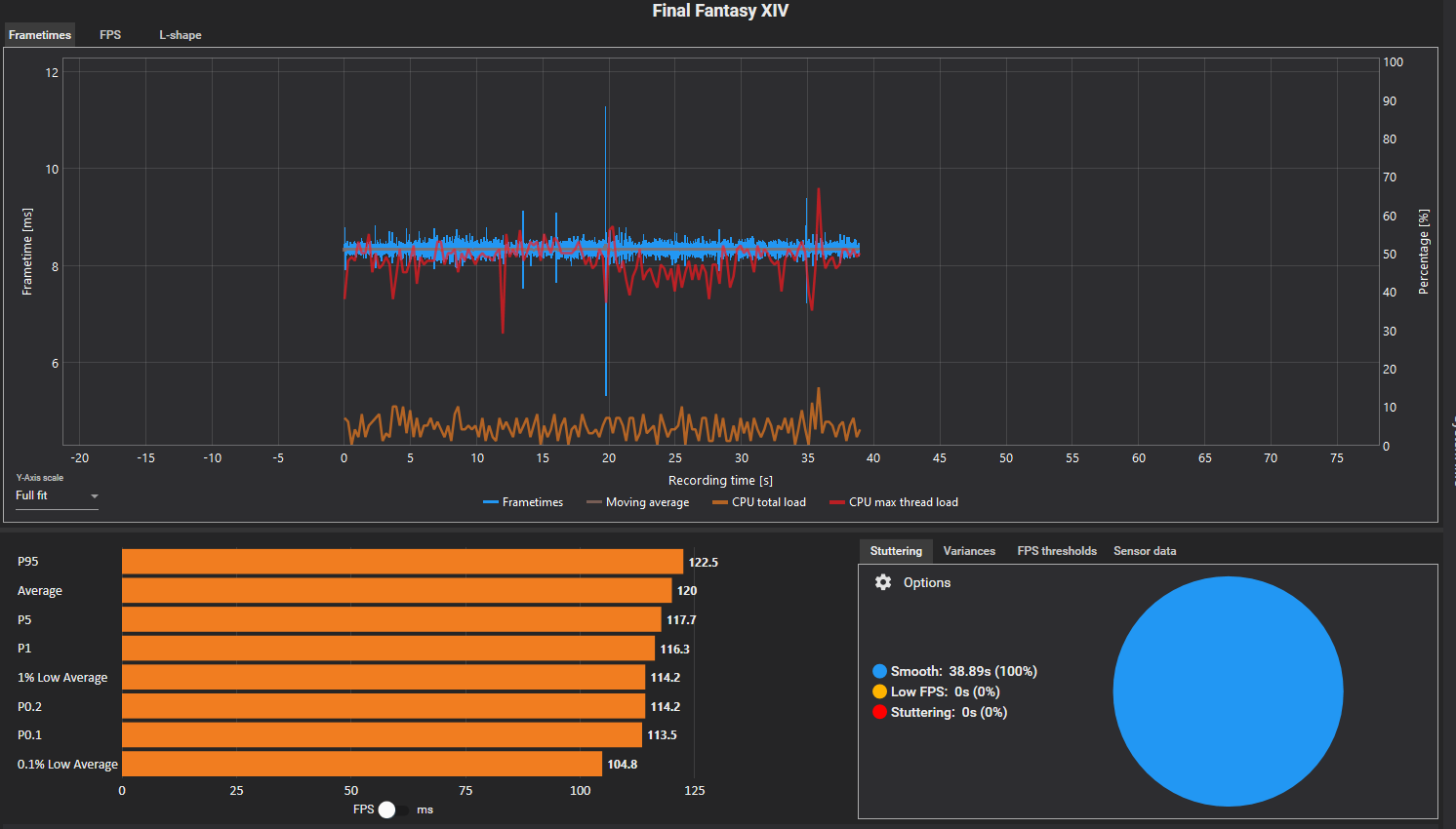Switch to the Frametimes tab
The height and width of the screenshot is (829, 1456).
point(40,34)
